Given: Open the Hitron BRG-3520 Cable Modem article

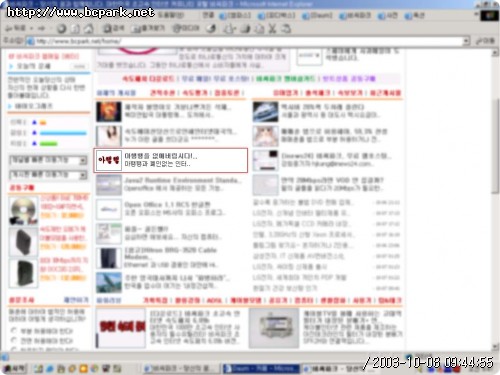Looking at the screenshot, I should [x=170, y=253].
